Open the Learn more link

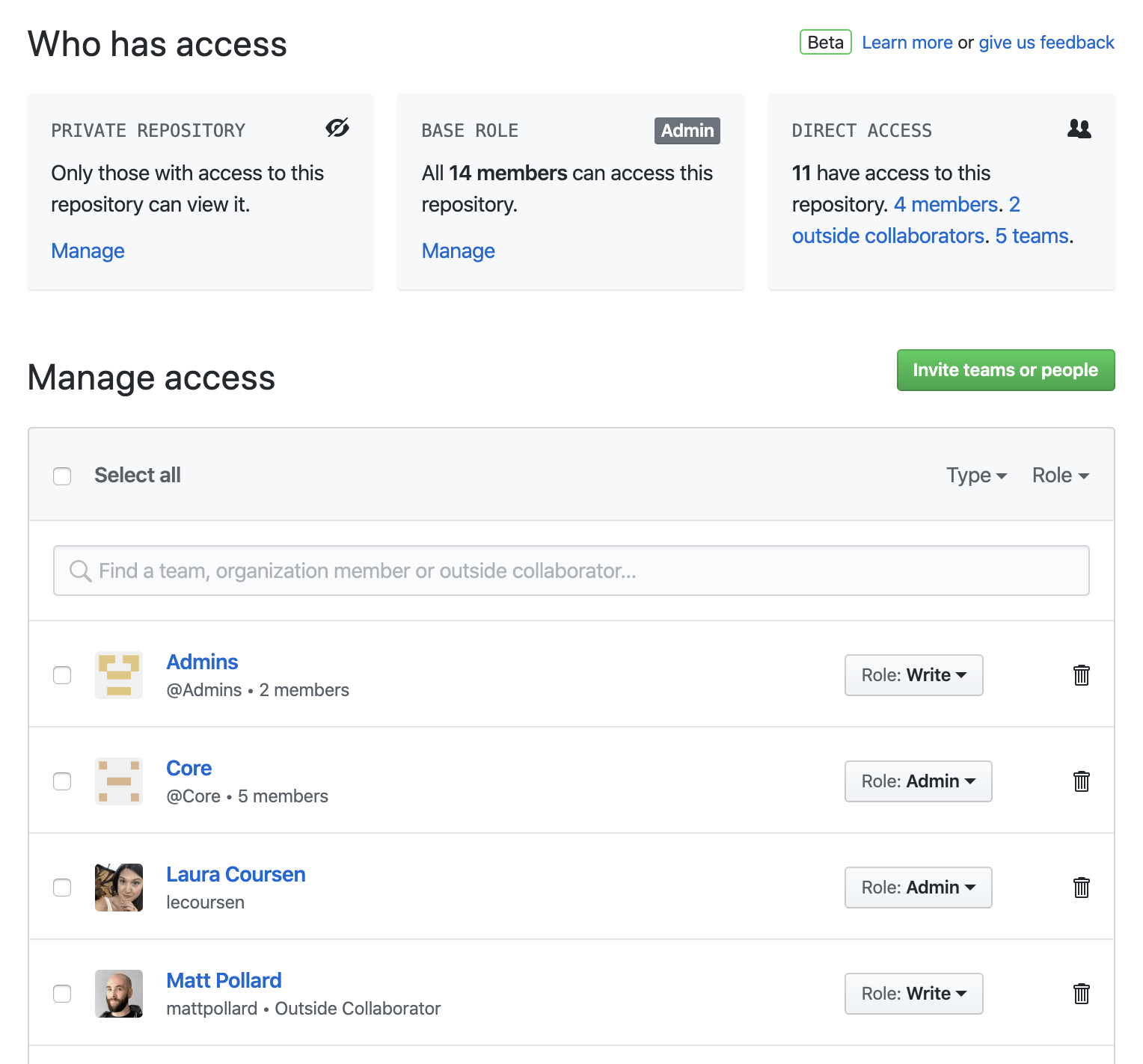tap(907, 43)
